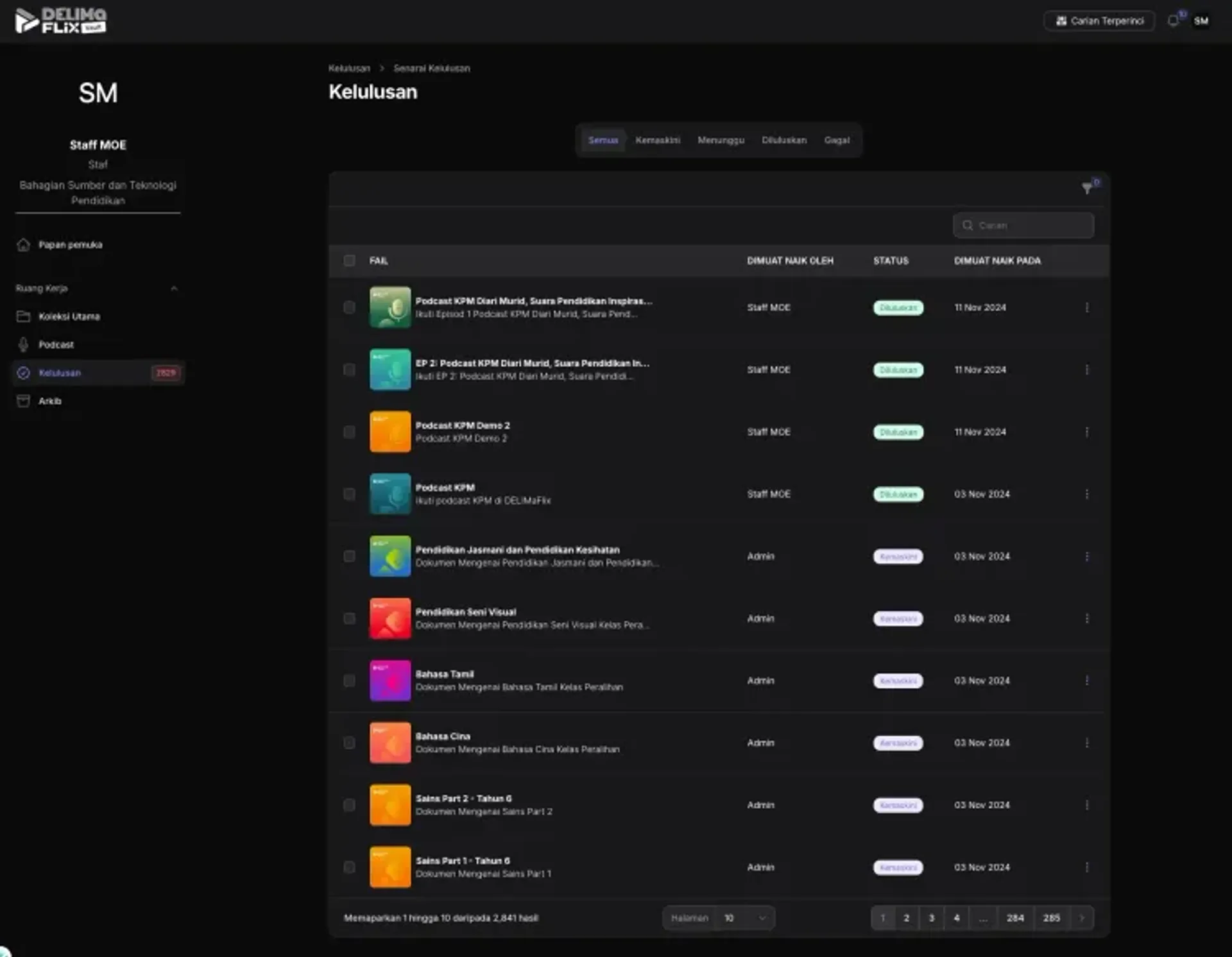Go to page 4
Screen dimensions: 1232x957
(x=956, y=918)
